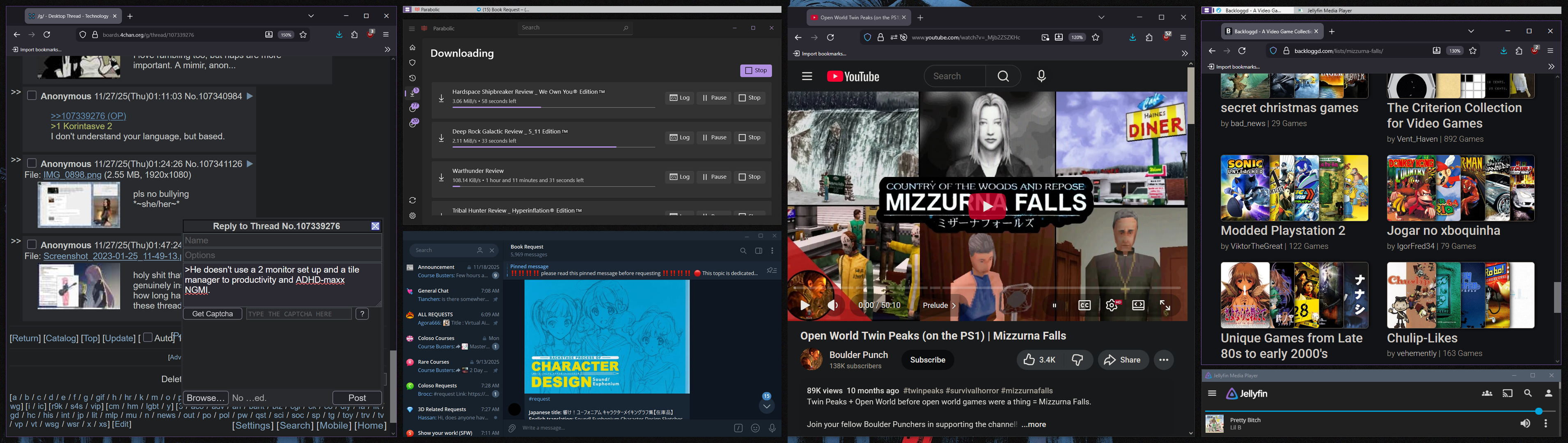Image resolution: width=1568 pixels, height=443 pixels.
Task: Click the Telegram voice message microphone
Action: pos(773,428)
